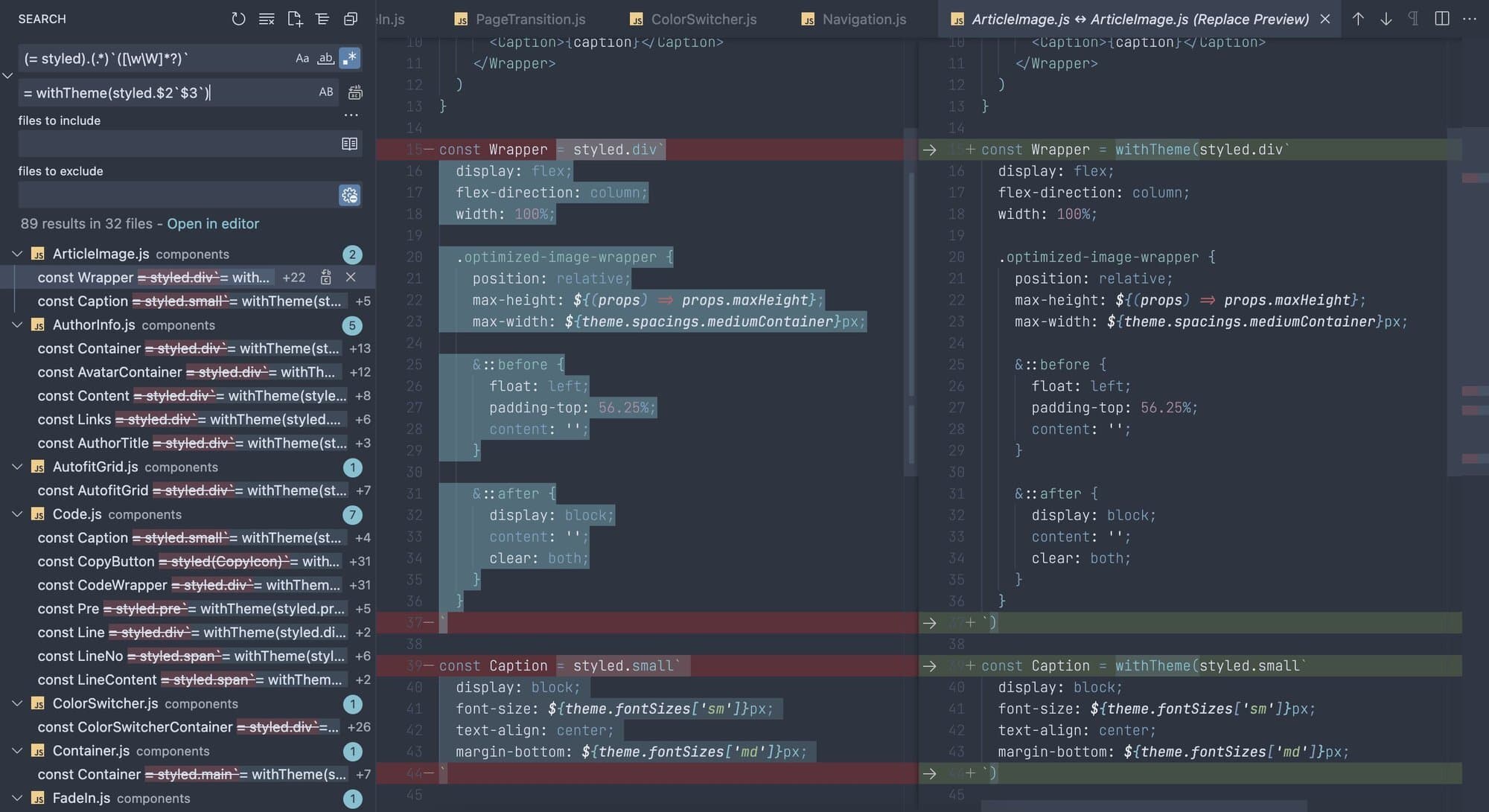Toggle search only in open editors
This screenshot has height=812, width=1489.
pyautogui.click(x=349, y=144)
